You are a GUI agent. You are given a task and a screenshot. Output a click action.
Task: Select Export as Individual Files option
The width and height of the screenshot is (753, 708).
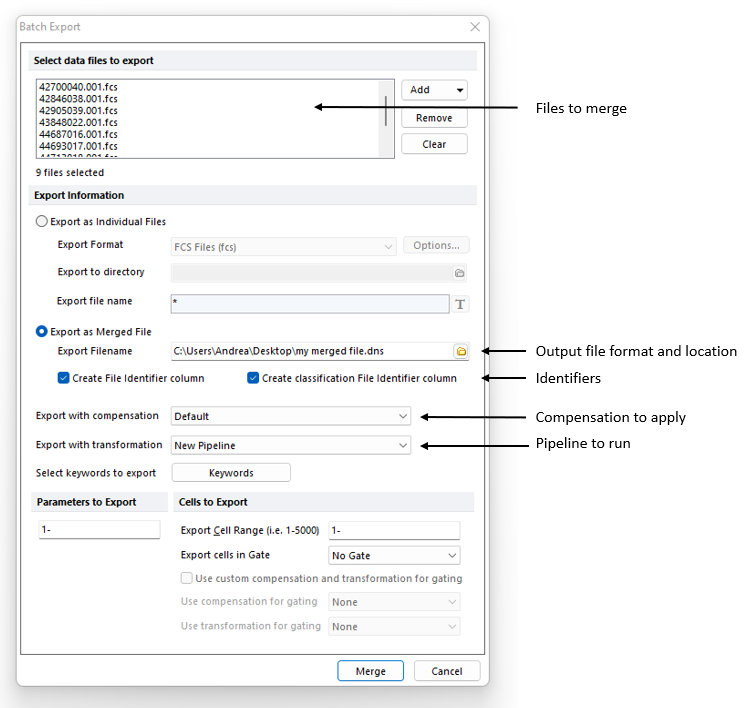coord(42,222)
